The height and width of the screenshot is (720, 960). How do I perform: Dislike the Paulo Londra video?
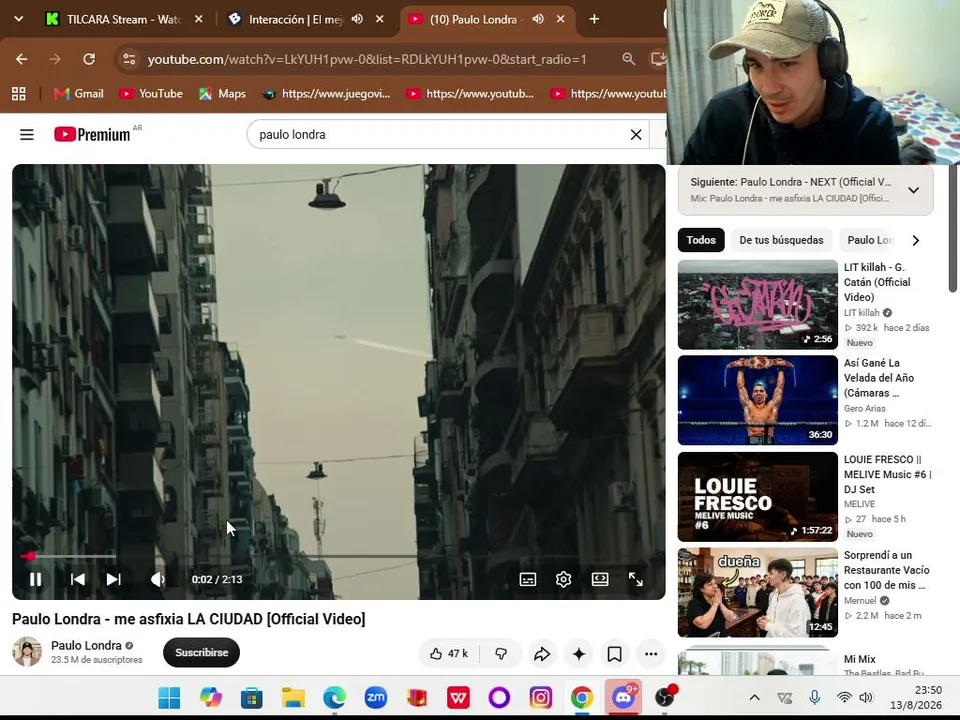click(501, 654)
